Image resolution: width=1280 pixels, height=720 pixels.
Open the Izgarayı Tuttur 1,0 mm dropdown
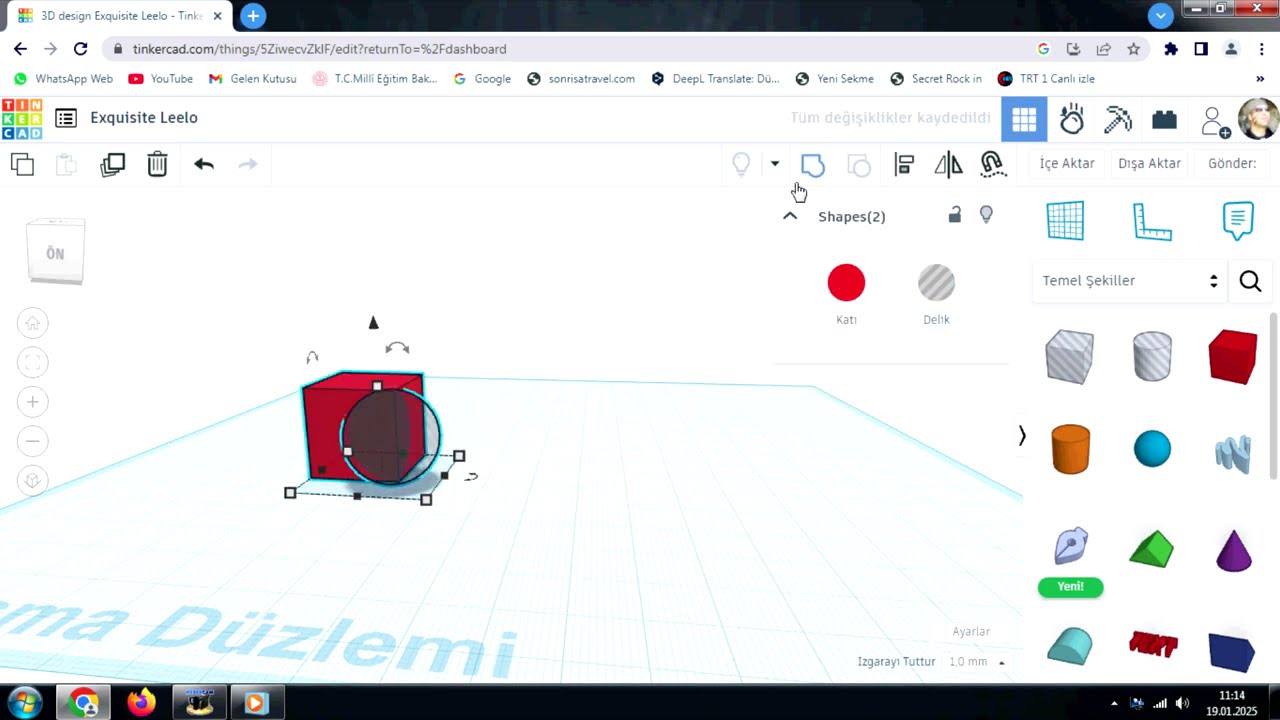tap(976, 662)
